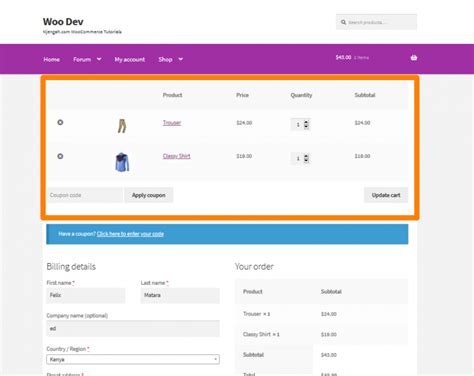Screen dimensions: 474x376
Task: Focus the Coupon code input field
Action: click(85, 195)
